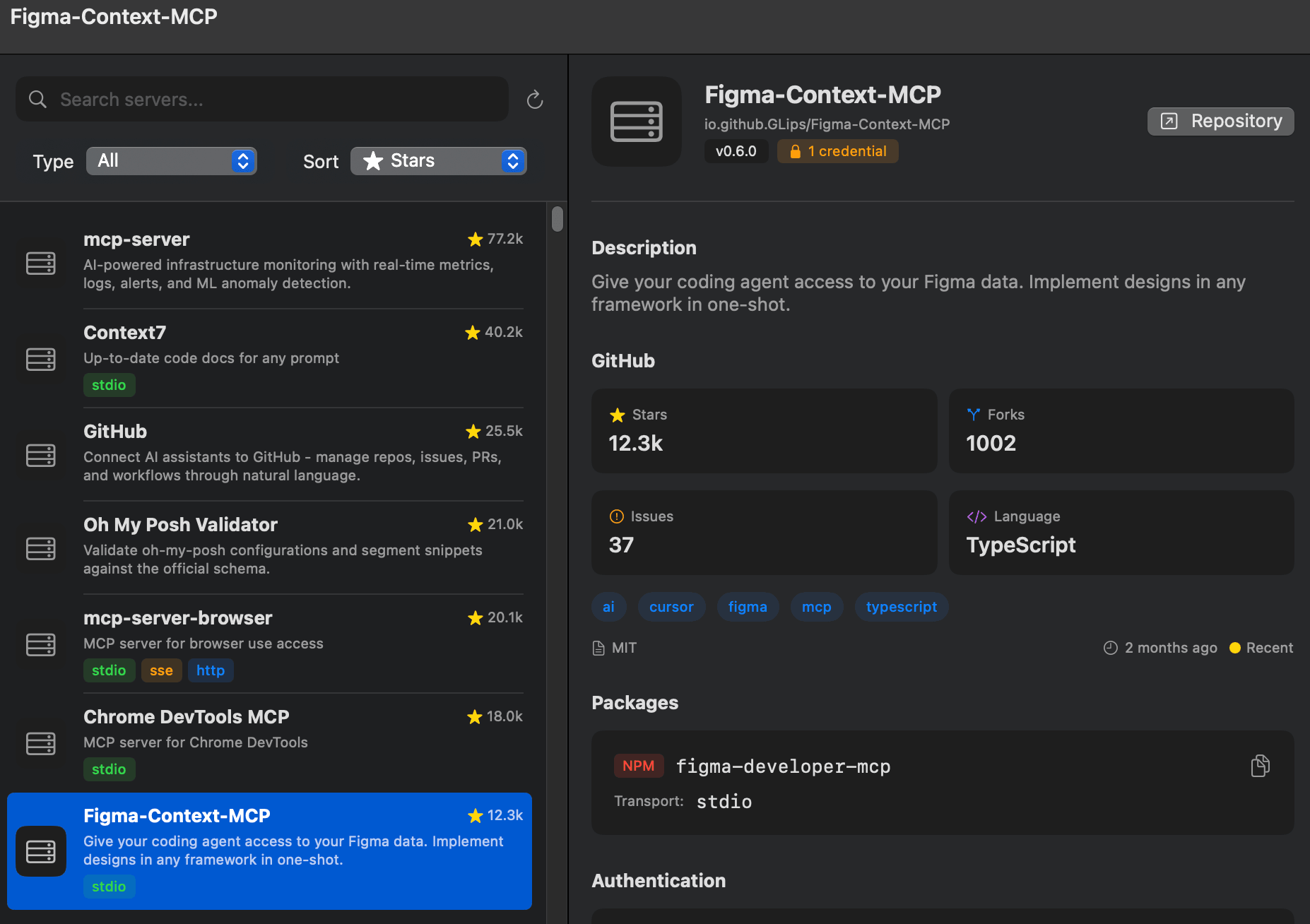Image resolution: width=1310 pixels, height=924 pixels.
Task: Click the copy icon next to figma-developer-mcp
Action: pos(1261,765)
